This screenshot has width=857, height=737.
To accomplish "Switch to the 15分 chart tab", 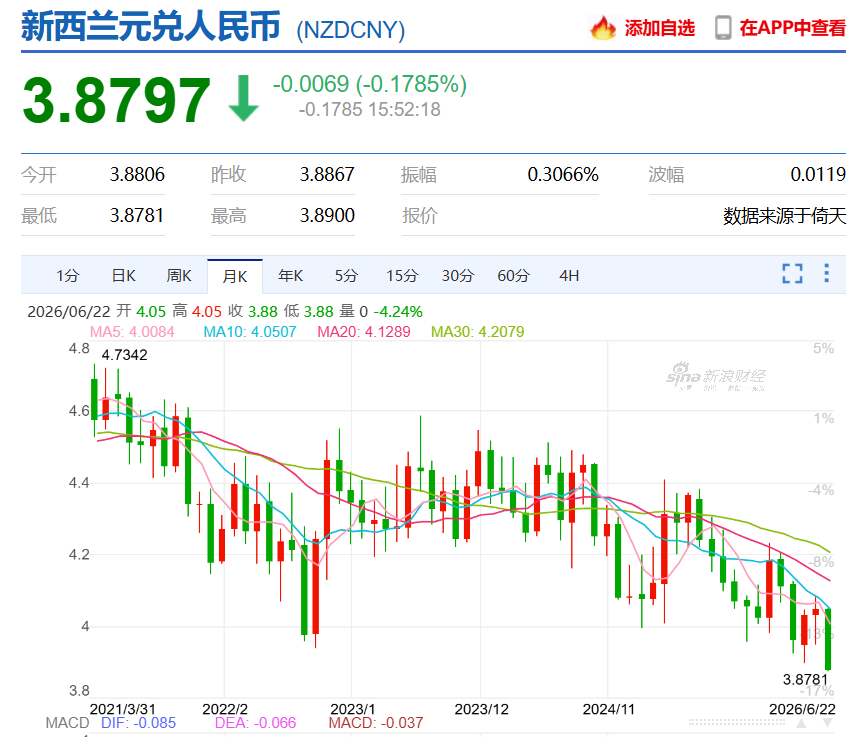I will (402, 276).
